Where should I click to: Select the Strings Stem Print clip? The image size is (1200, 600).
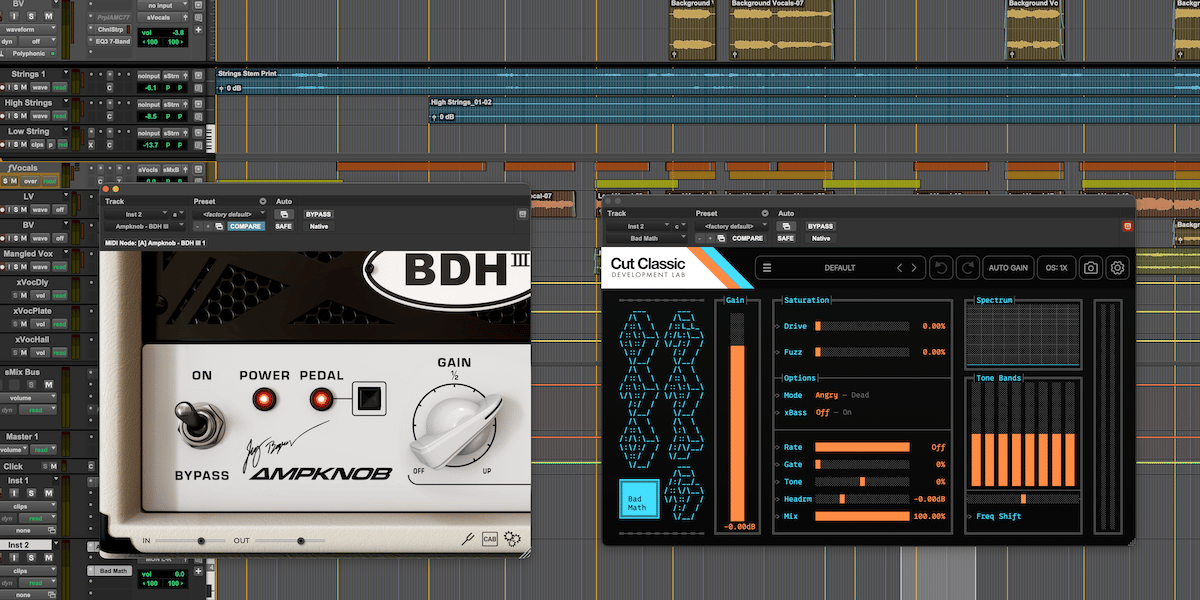pyautogui.click(x=708, y=82)
